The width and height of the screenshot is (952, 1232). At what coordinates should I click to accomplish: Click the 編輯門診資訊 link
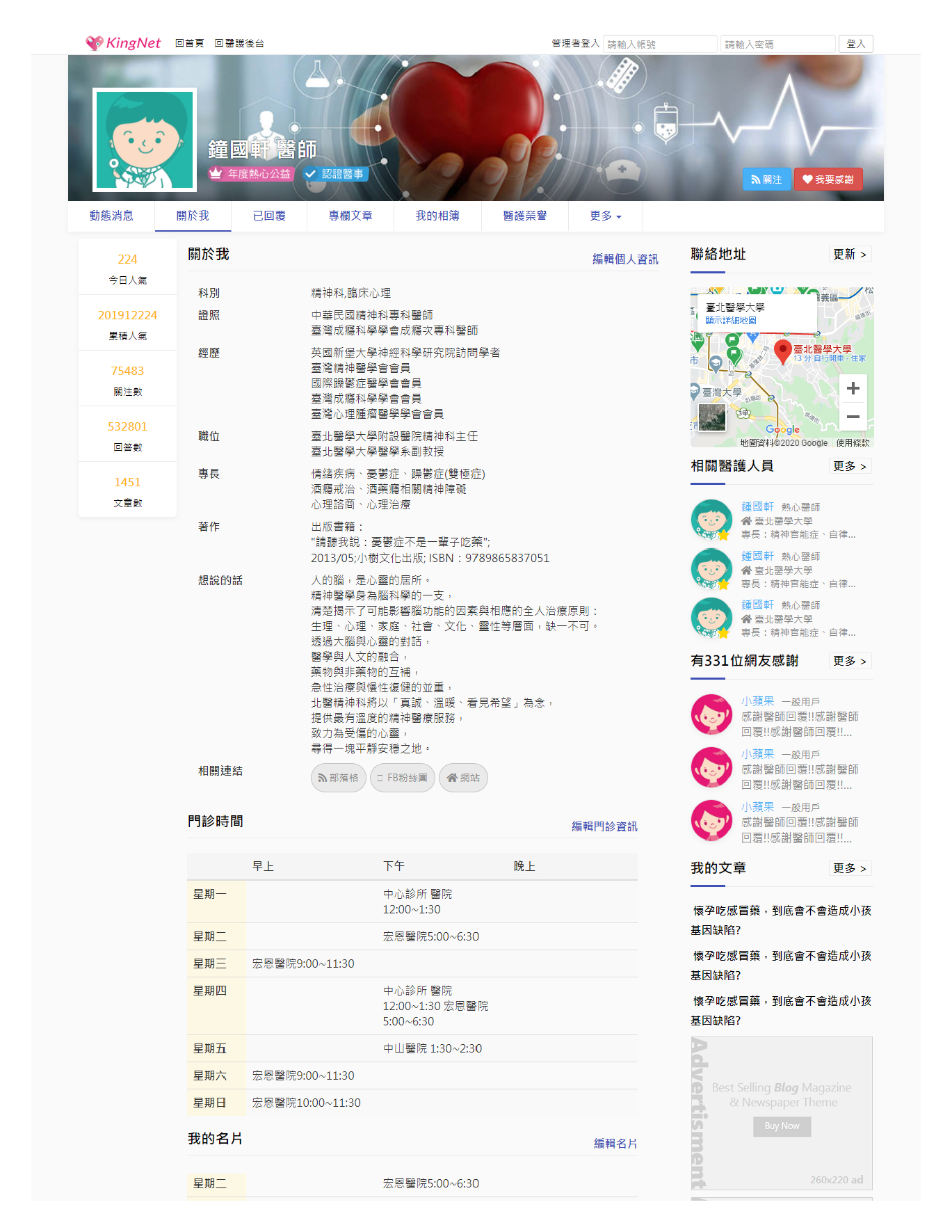coord(604,826)
